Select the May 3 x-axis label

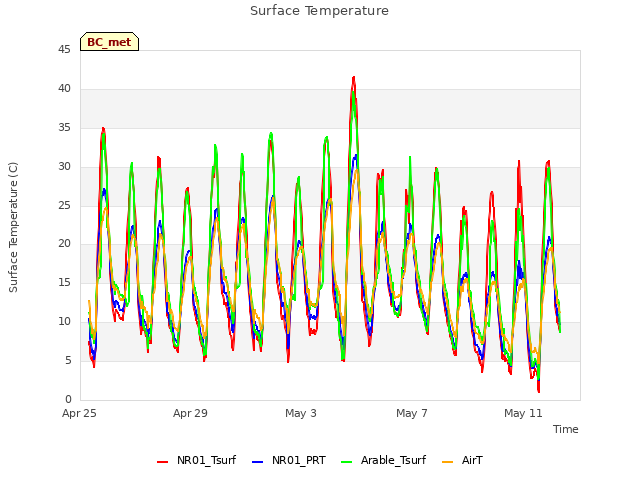301,413
